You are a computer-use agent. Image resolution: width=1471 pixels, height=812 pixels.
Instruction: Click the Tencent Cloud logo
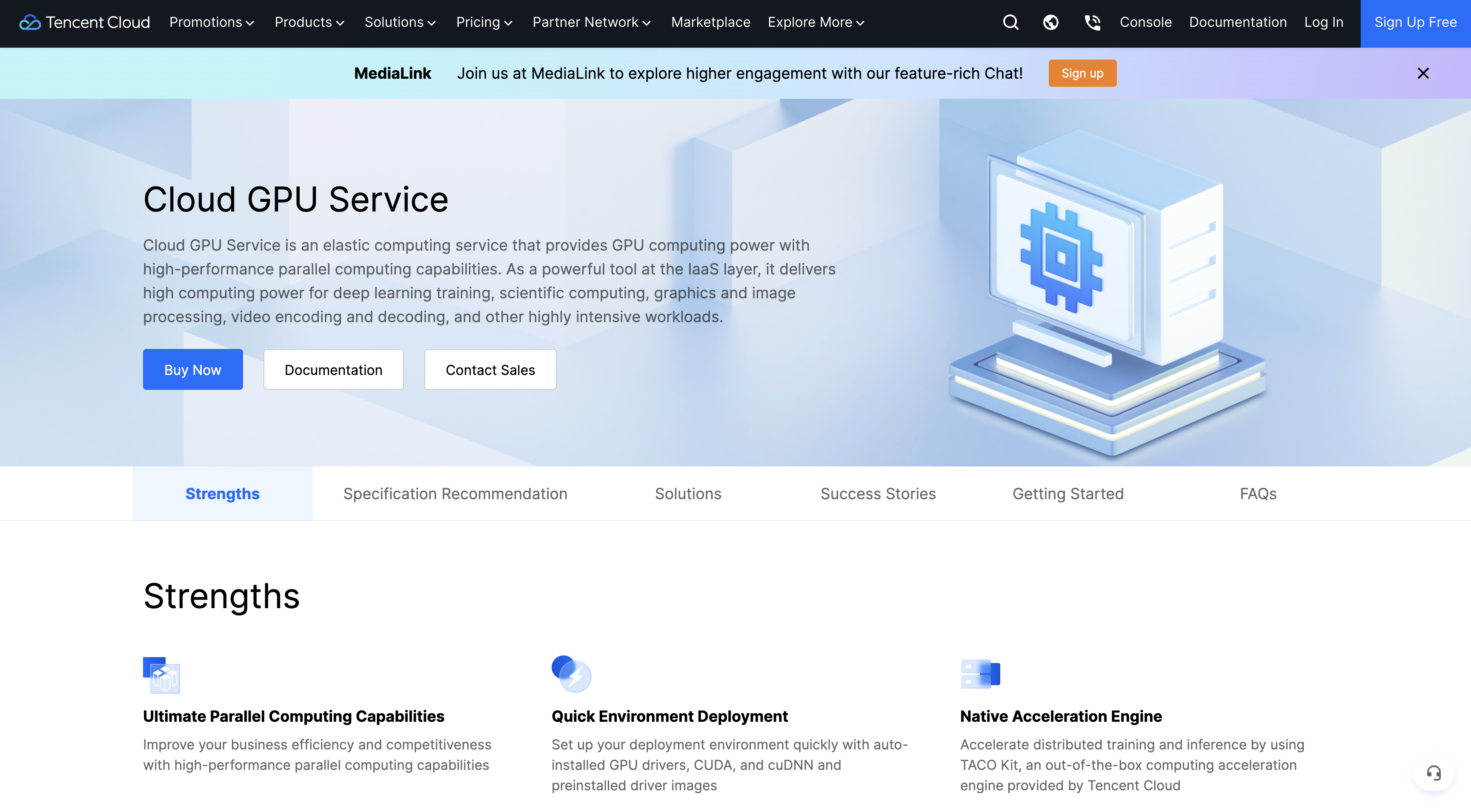(85, 22)
